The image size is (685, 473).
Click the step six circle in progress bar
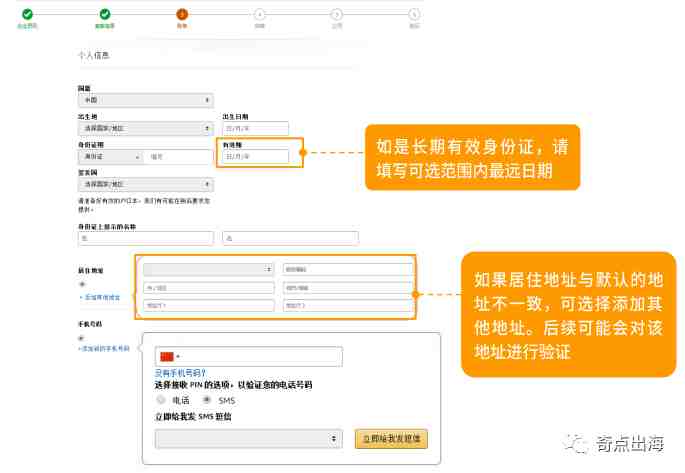click(414, 14)
